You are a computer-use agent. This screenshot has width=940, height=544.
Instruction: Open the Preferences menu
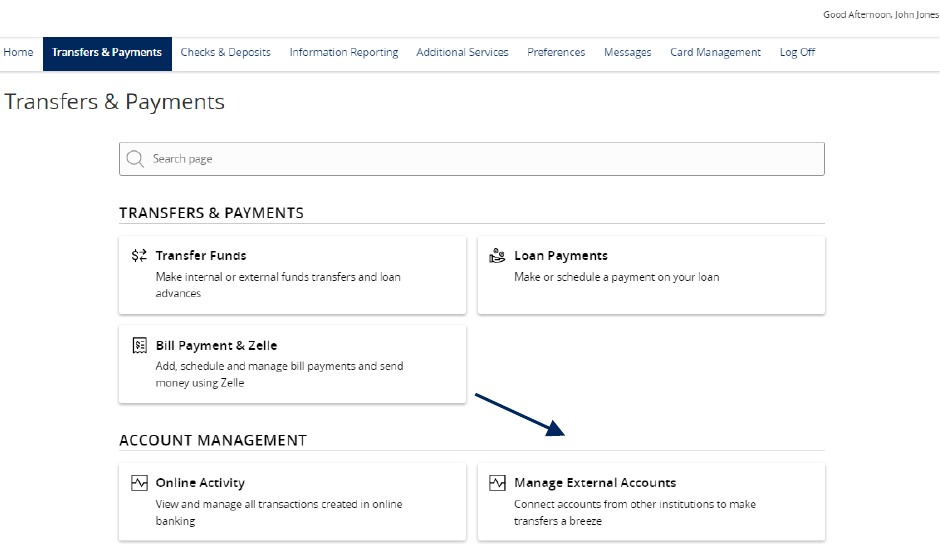click(x=556, y=53)
